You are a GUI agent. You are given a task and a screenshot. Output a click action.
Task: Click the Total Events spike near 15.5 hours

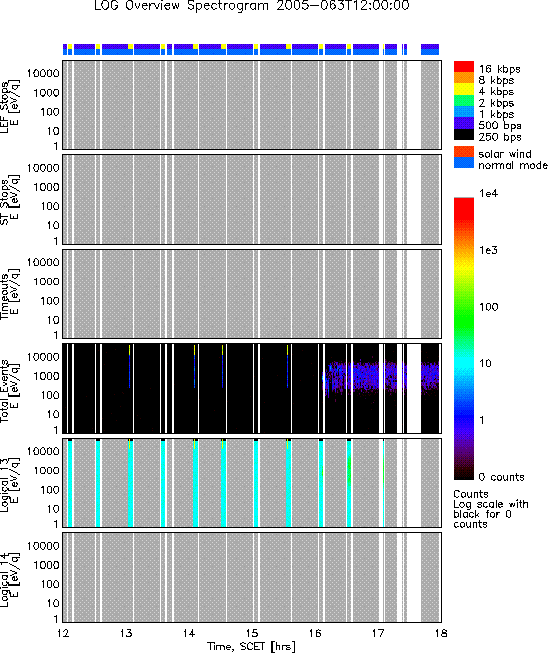[287, 366]
